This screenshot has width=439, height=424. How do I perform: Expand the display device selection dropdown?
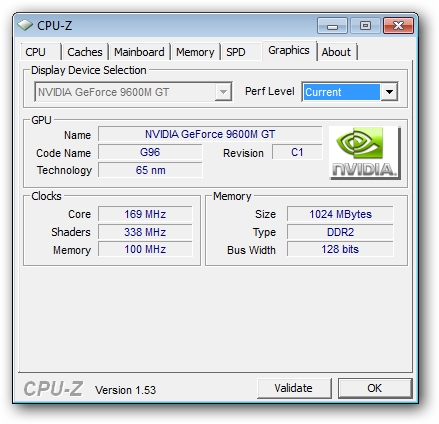point(223,92)
